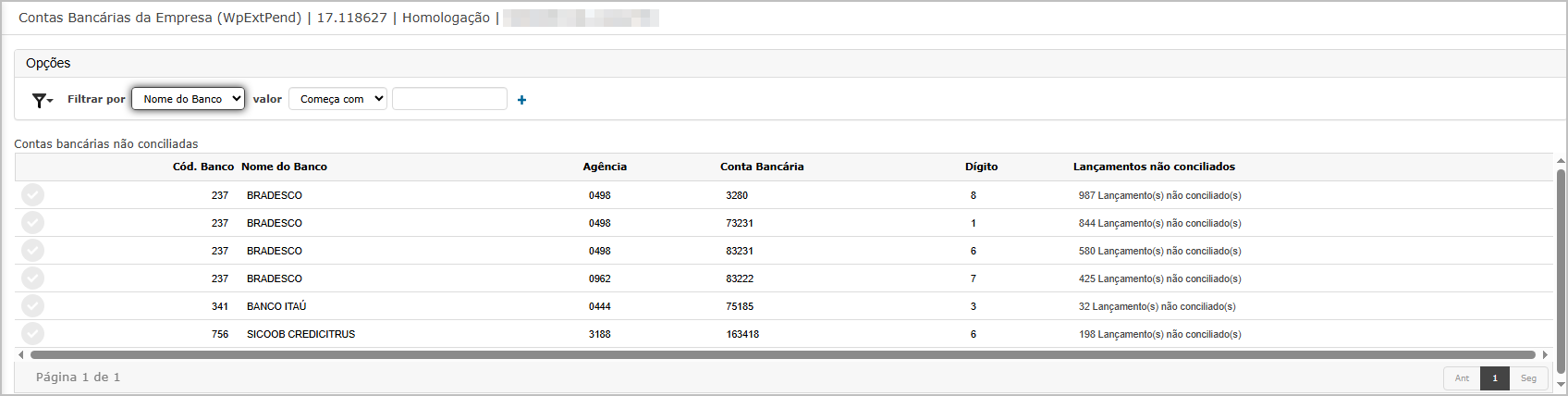Click the Conta Bancária column header
The height and width of the screenshot is (396, 1568).
pos(762,167)
